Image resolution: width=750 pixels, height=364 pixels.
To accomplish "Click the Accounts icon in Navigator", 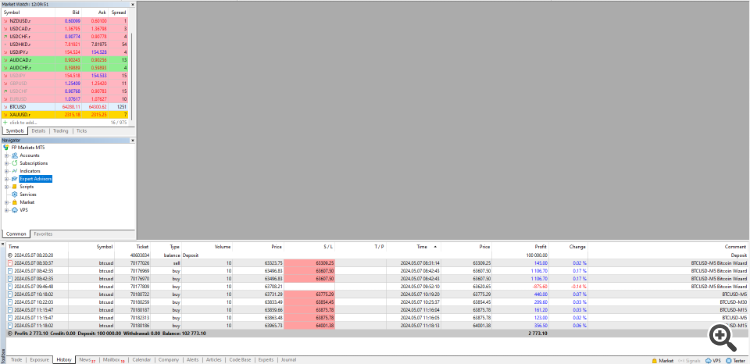I will click(15, 155).
